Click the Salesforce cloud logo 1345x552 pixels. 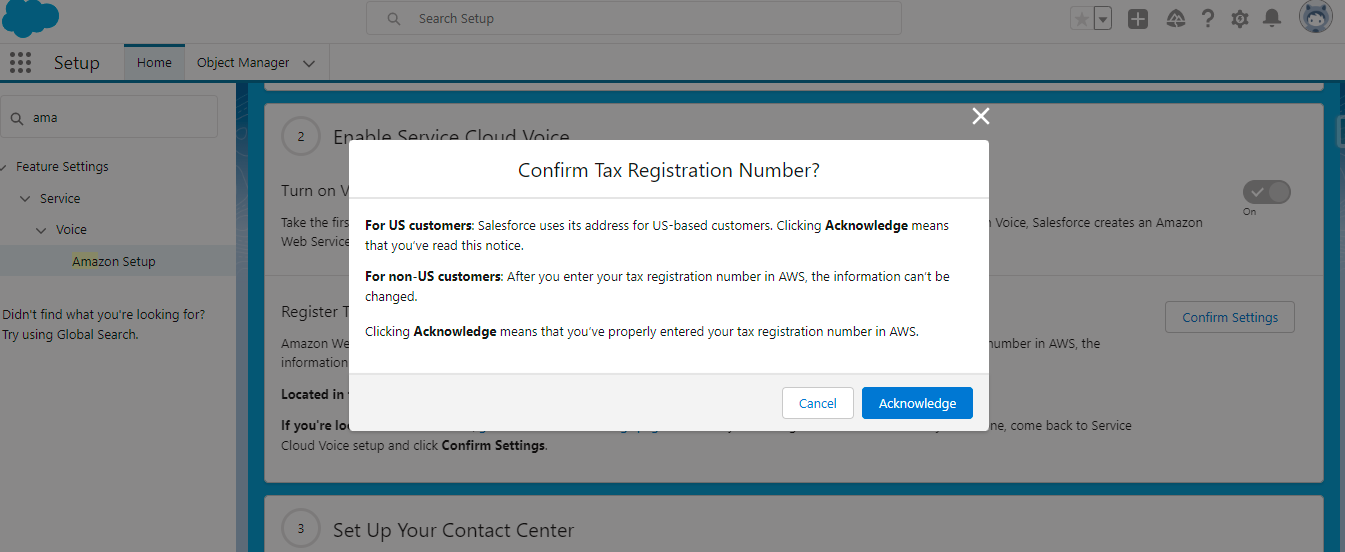pos(31,18)
